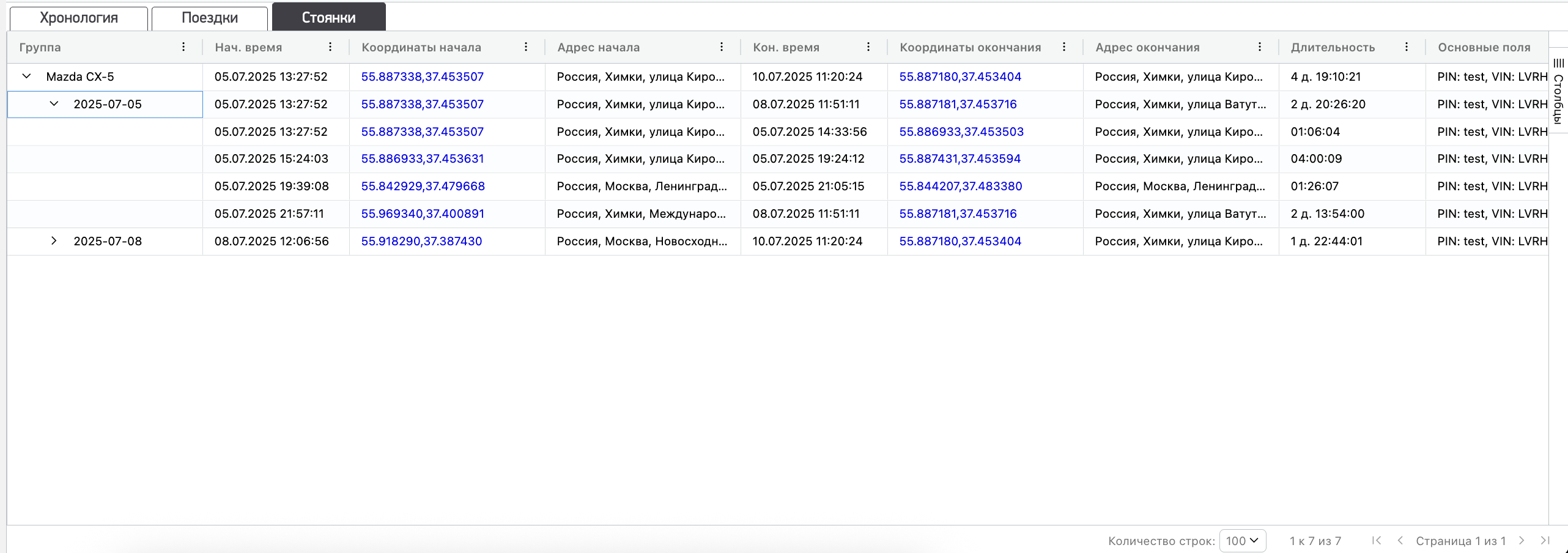Sort by the Кон. время column header
1568x553 pixels.
pos(786,47)
